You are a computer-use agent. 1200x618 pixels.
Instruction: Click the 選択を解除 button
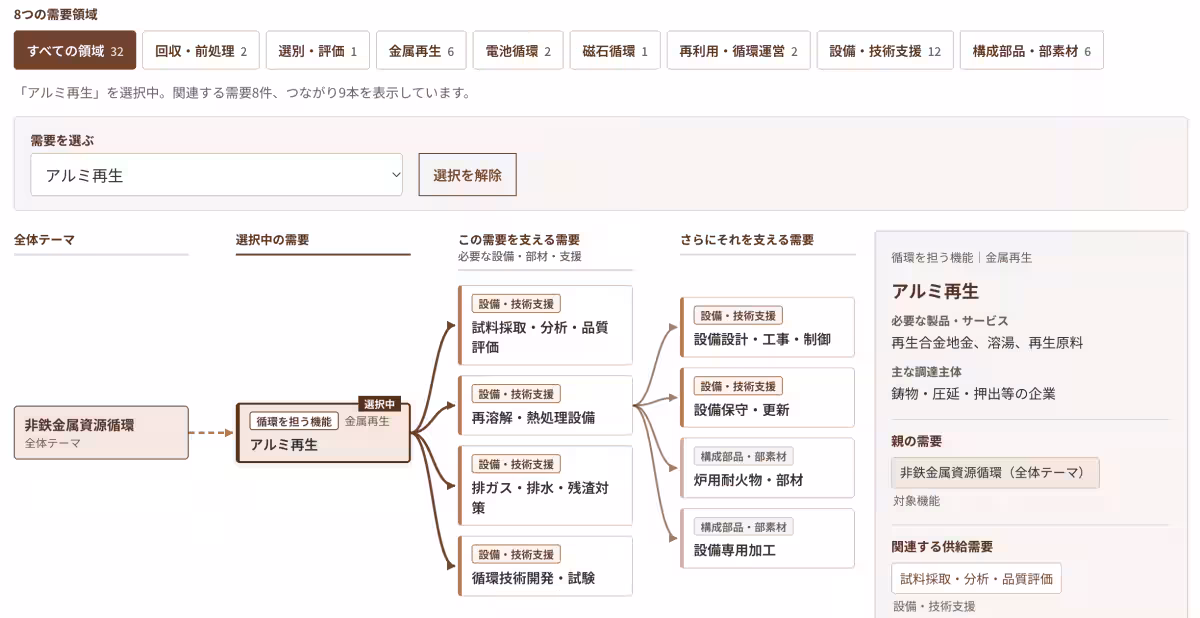[x=467, y=175]
